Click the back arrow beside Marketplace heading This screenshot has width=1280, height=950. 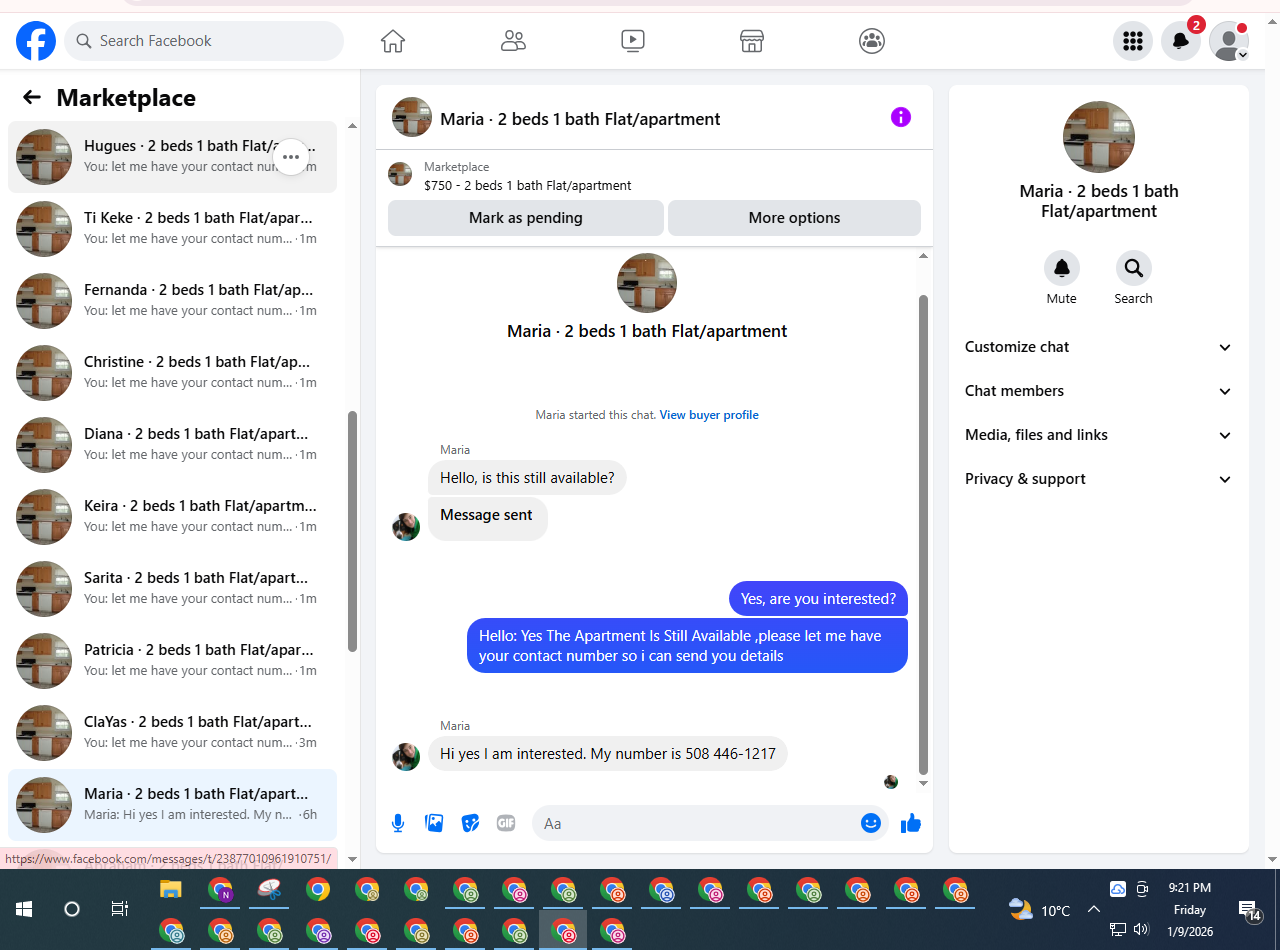pyautogui.click(x=32, y=97)
